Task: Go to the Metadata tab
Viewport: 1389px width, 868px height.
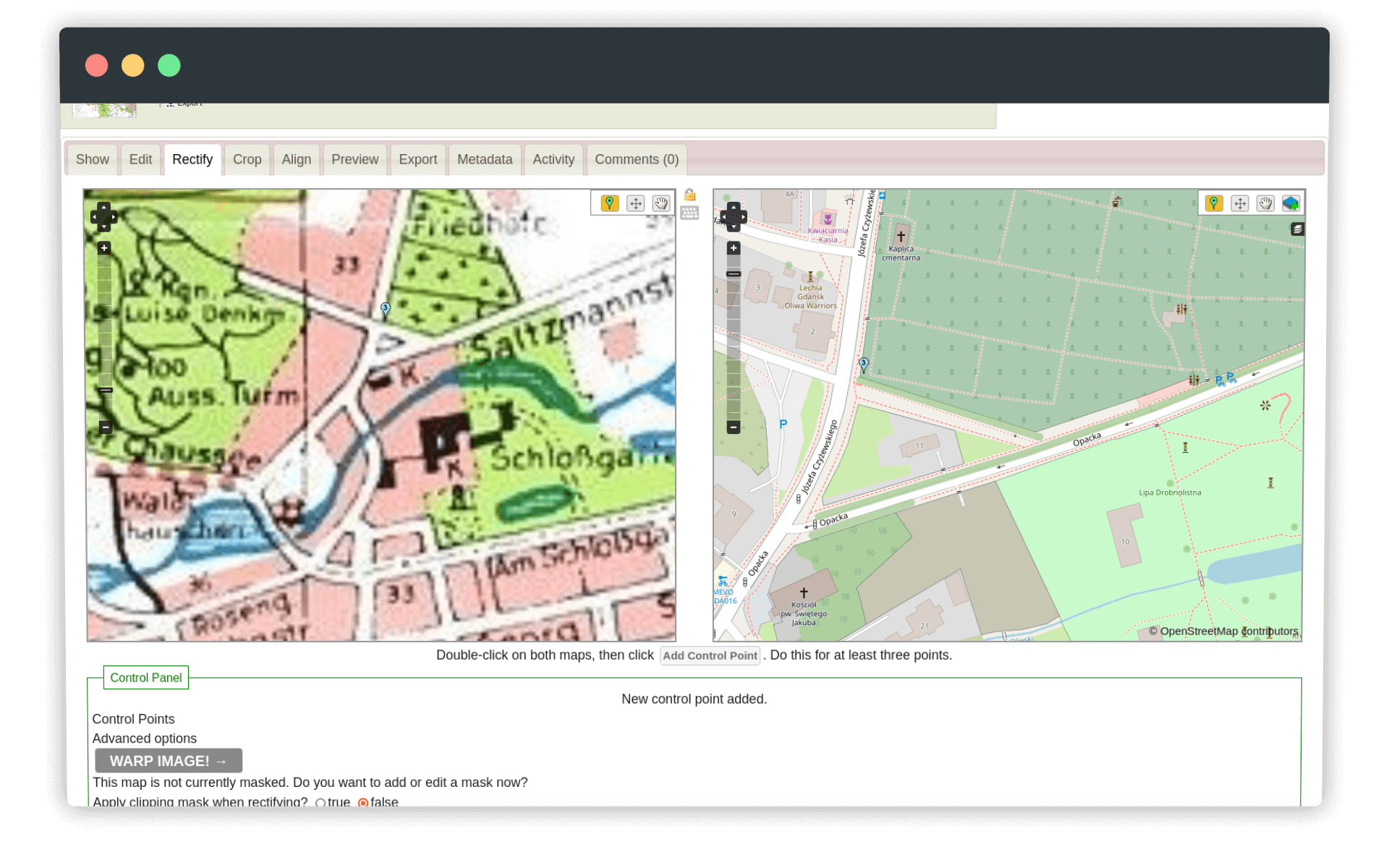Action: point(485,159)
